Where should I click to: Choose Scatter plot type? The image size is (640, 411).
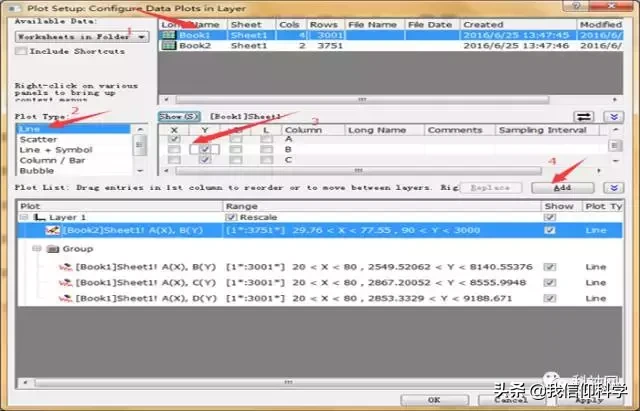point(73,140)
